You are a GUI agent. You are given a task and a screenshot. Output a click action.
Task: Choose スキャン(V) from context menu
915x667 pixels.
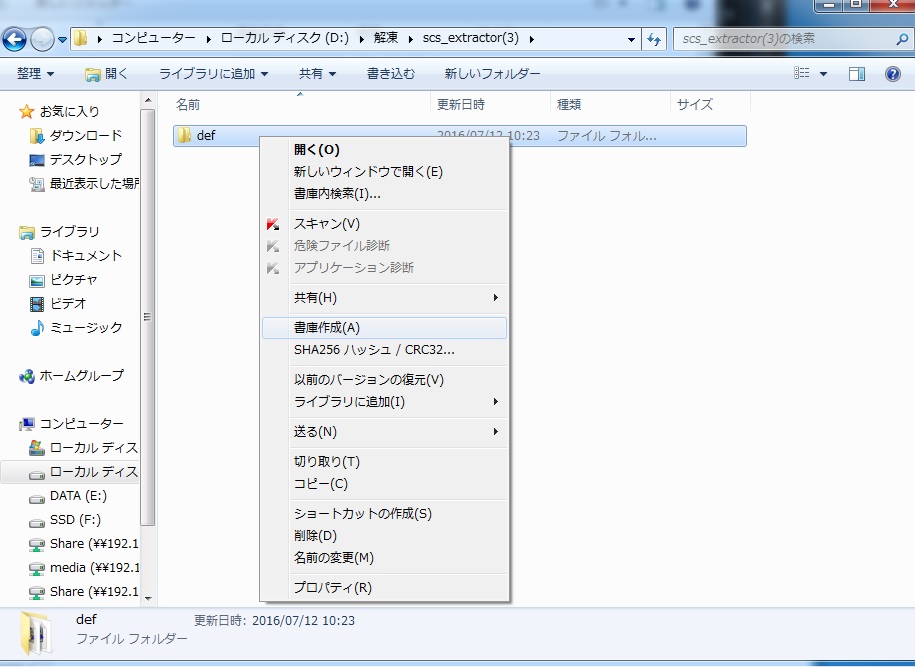pyautogui.click(x=385, y=224)
